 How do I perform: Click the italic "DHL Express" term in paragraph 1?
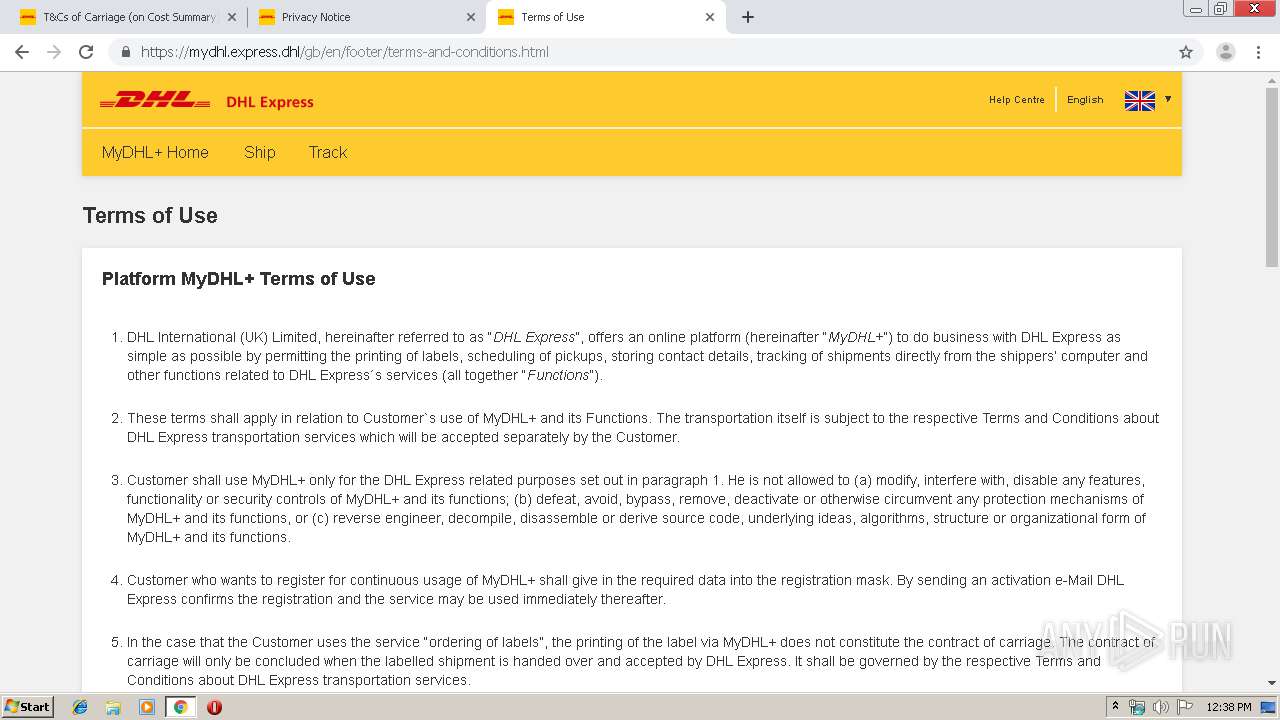click(535, 337)
